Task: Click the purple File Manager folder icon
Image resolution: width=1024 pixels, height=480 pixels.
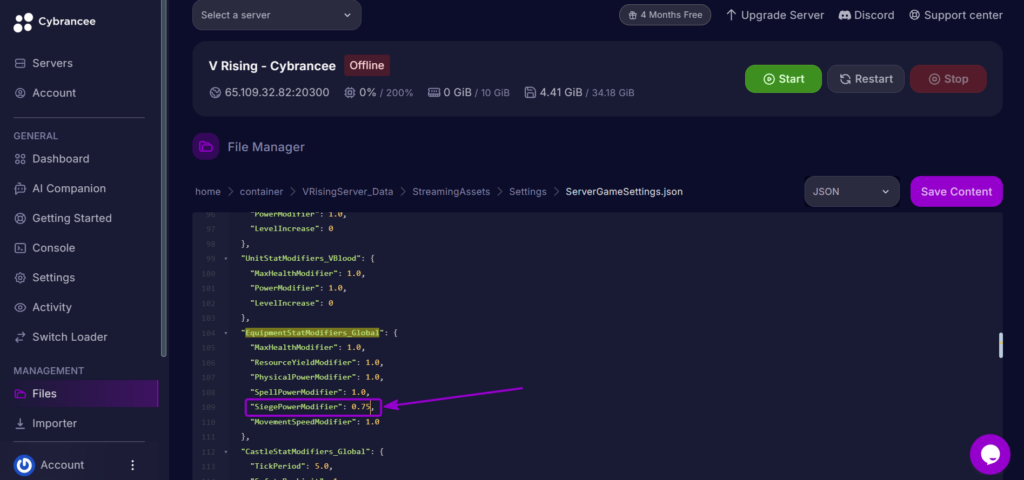Action: coord(206,146)
